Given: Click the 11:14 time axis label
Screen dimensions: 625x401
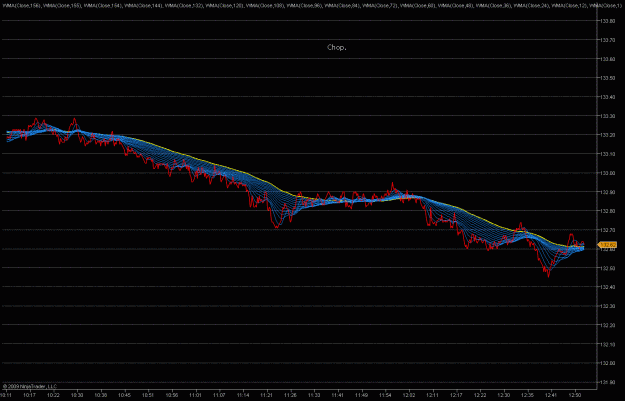Looking at the screenshot, I should [243, 395].
